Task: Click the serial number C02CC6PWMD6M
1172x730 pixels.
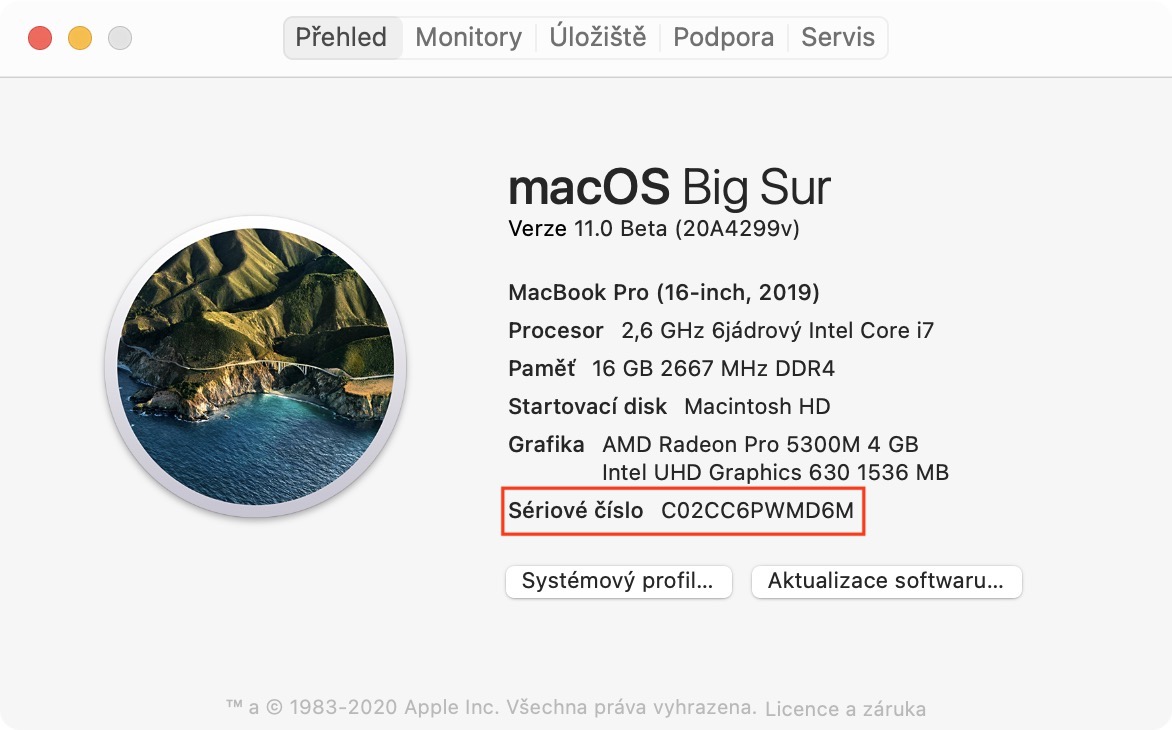Action: [757, 511]
